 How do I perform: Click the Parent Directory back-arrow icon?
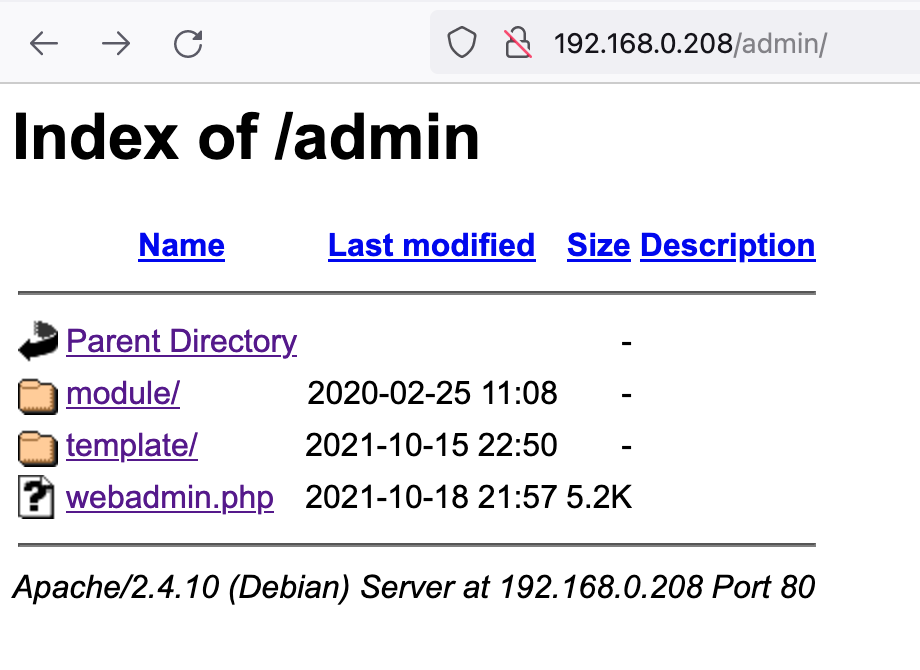point(38,342)
